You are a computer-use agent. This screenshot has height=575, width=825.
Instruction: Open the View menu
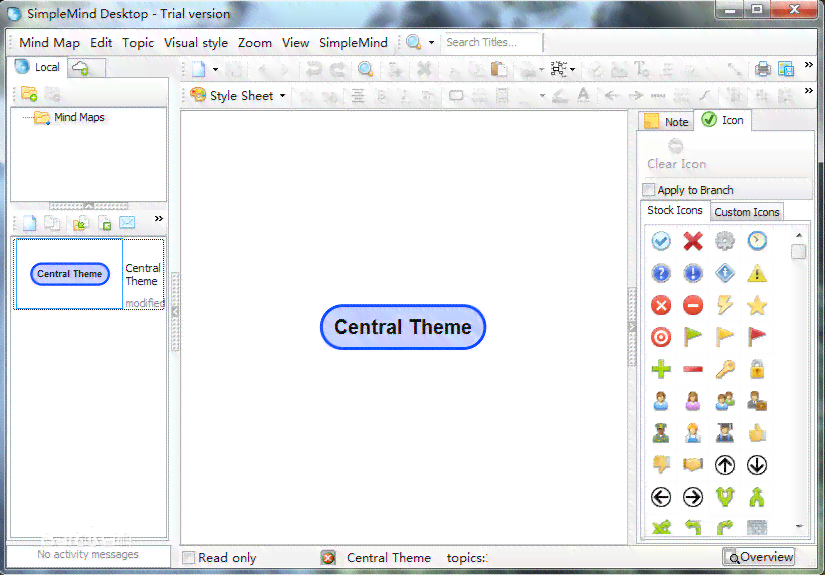(295, 43)
